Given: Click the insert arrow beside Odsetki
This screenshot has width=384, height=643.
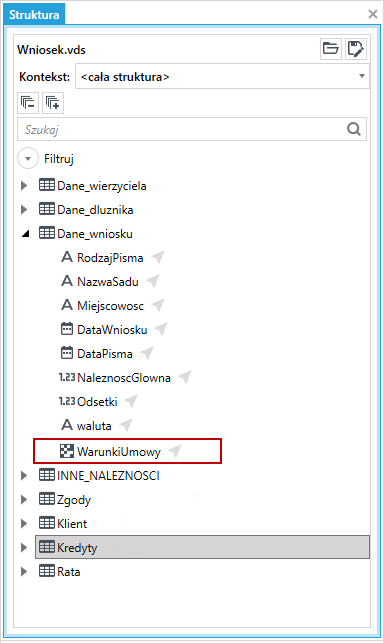Looking at the screenshot, I should (x=131, y=401).
